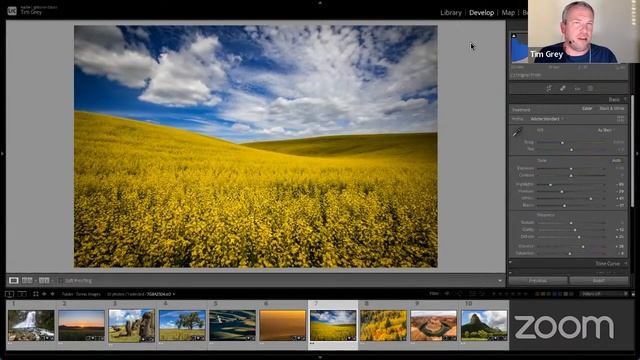
Task: Select the red eye correction tool icon
Action: pos(577,89)
